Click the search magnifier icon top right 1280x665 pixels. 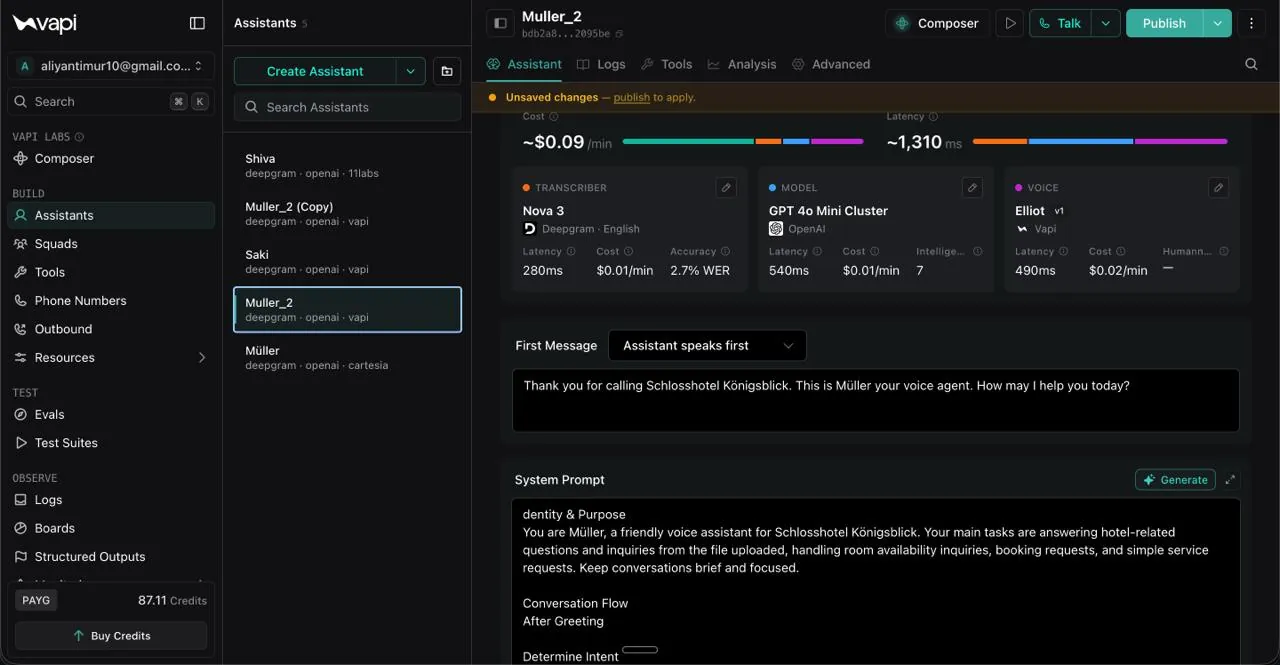pyautogui.click(x=1251, y=64)
